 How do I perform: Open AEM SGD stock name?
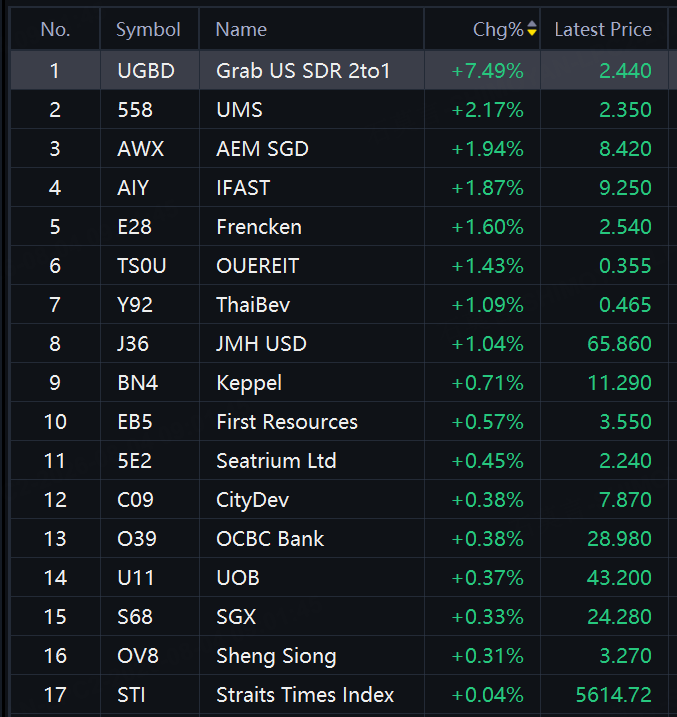coord(262,149)
